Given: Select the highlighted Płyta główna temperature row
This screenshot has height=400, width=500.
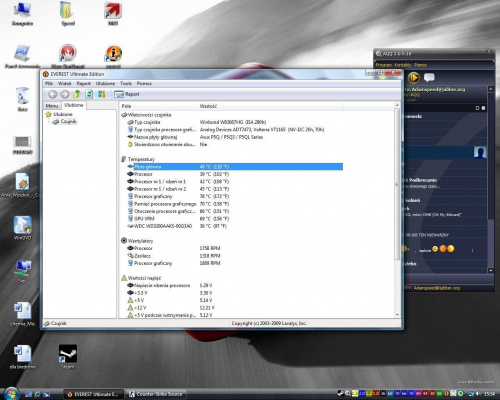Looking at the screenshot, I should click(x=235, y=167).
